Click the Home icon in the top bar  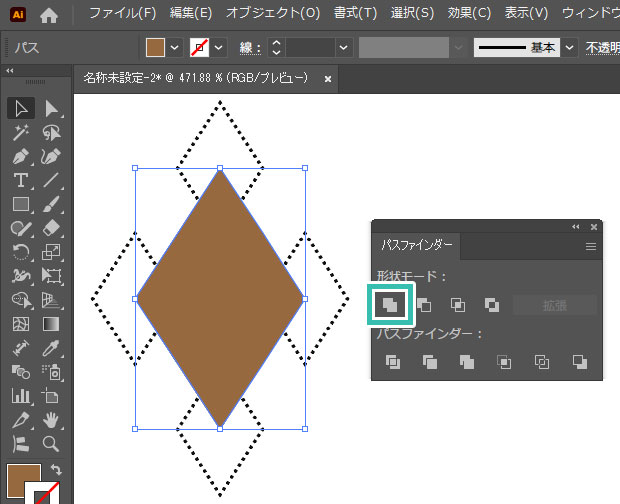[49, 14]
